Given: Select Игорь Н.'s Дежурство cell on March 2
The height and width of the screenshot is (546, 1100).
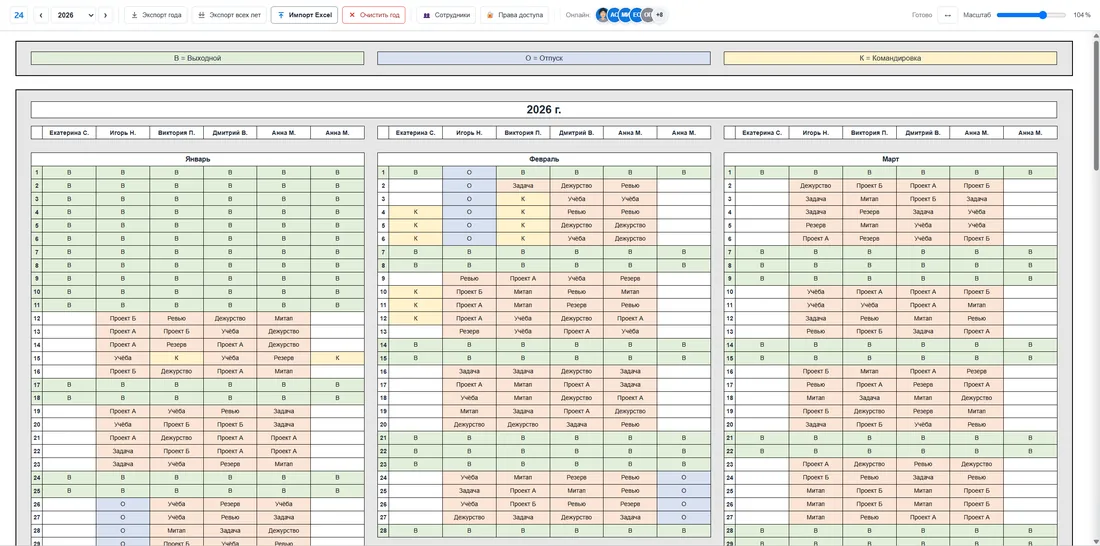Looking at the screenshot, I should pos(816,186).
